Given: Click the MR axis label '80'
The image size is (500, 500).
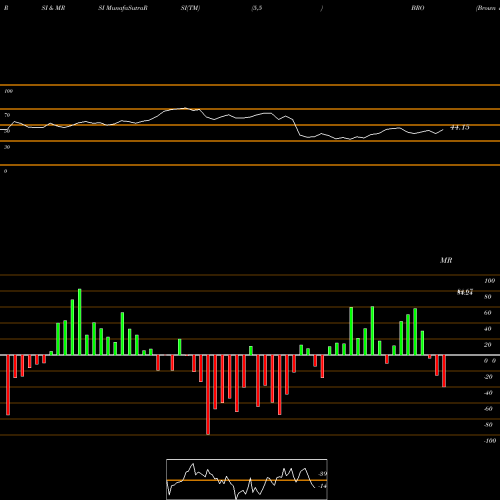Looking at the screenshot, I should point(488,297).
